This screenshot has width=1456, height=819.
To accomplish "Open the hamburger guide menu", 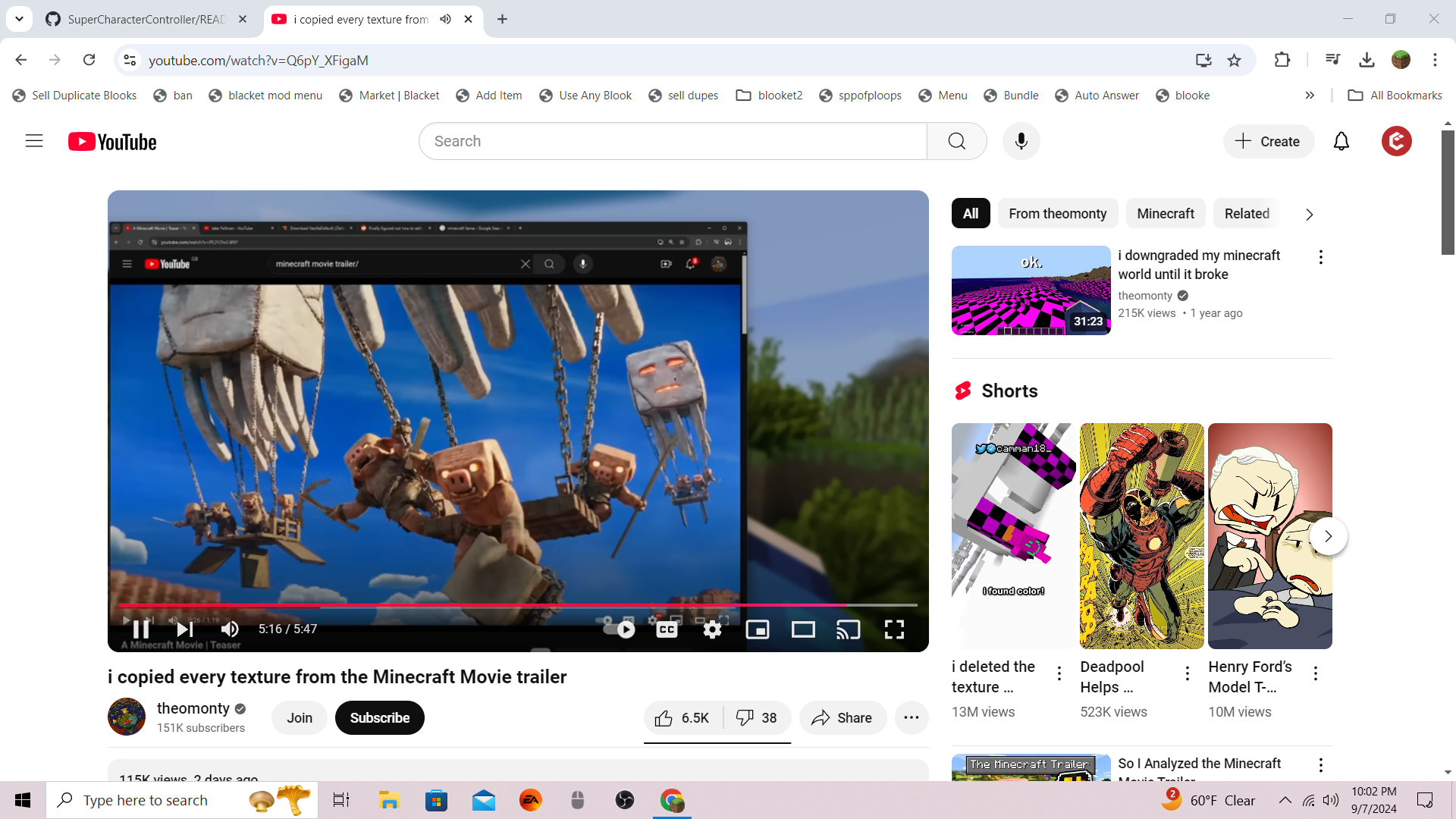I will point(34,141).
